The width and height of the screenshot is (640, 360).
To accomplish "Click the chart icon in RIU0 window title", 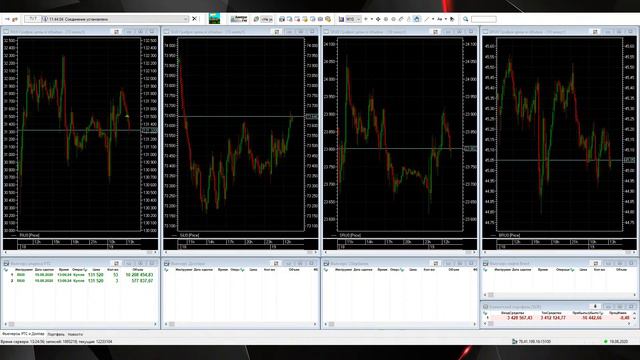I will click(6, 31).
